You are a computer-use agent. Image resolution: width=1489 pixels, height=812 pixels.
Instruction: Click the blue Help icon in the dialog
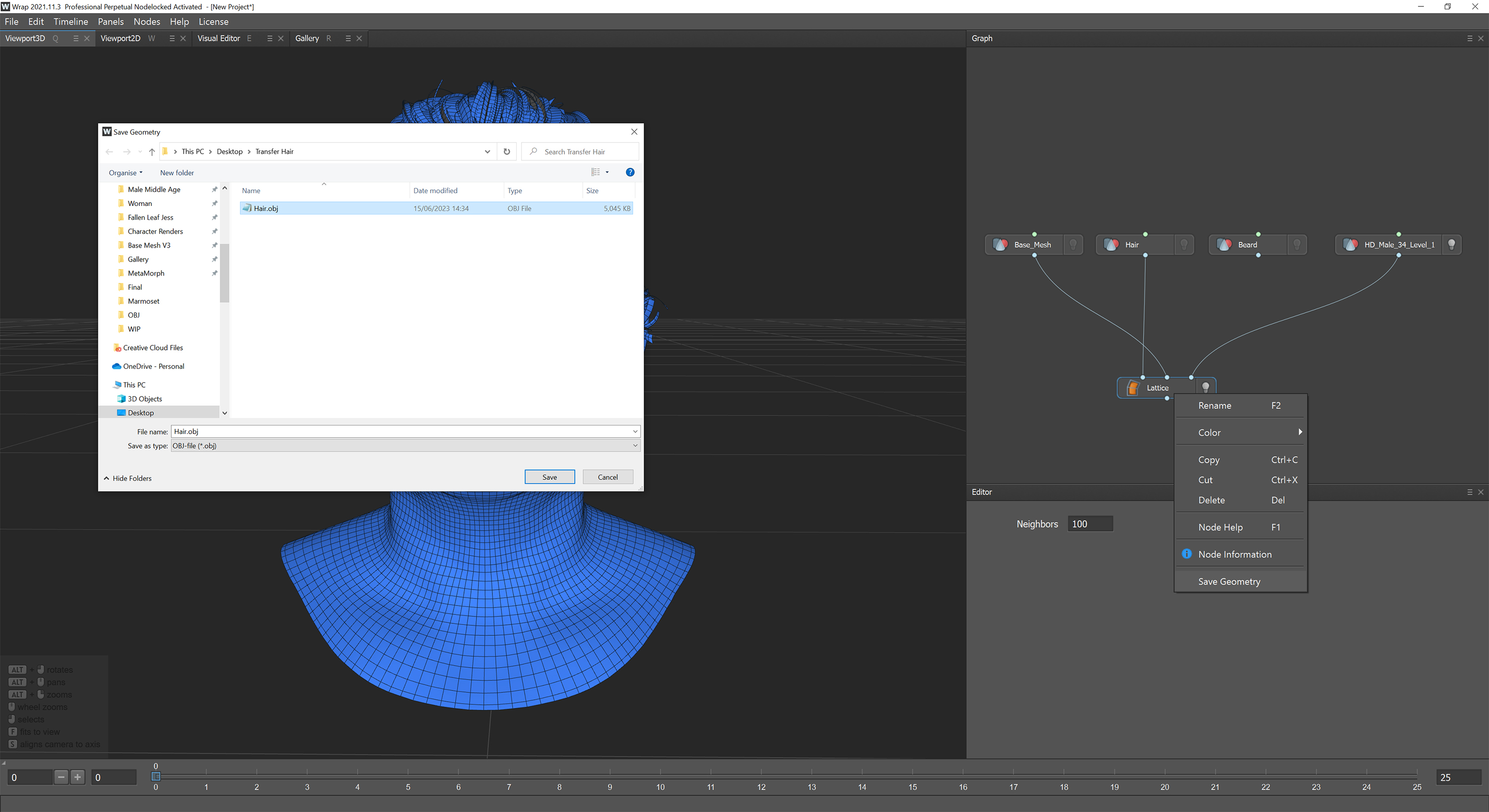tap(629, 172)
